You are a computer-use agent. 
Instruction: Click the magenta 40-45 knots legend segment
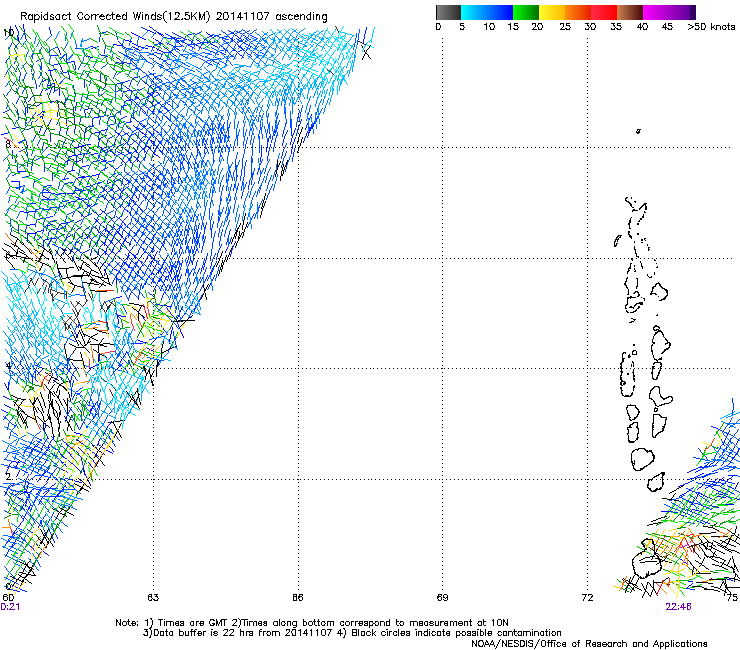coord(656,12)
